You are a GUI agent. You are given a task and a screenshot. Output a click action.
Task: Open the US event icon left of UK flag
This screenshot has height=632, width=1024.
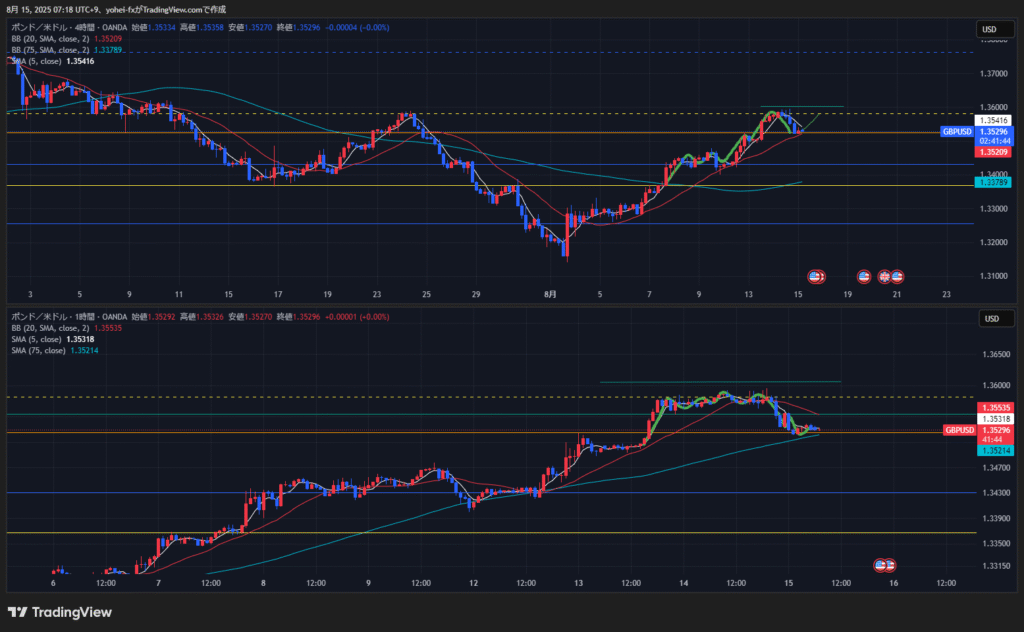863,276
